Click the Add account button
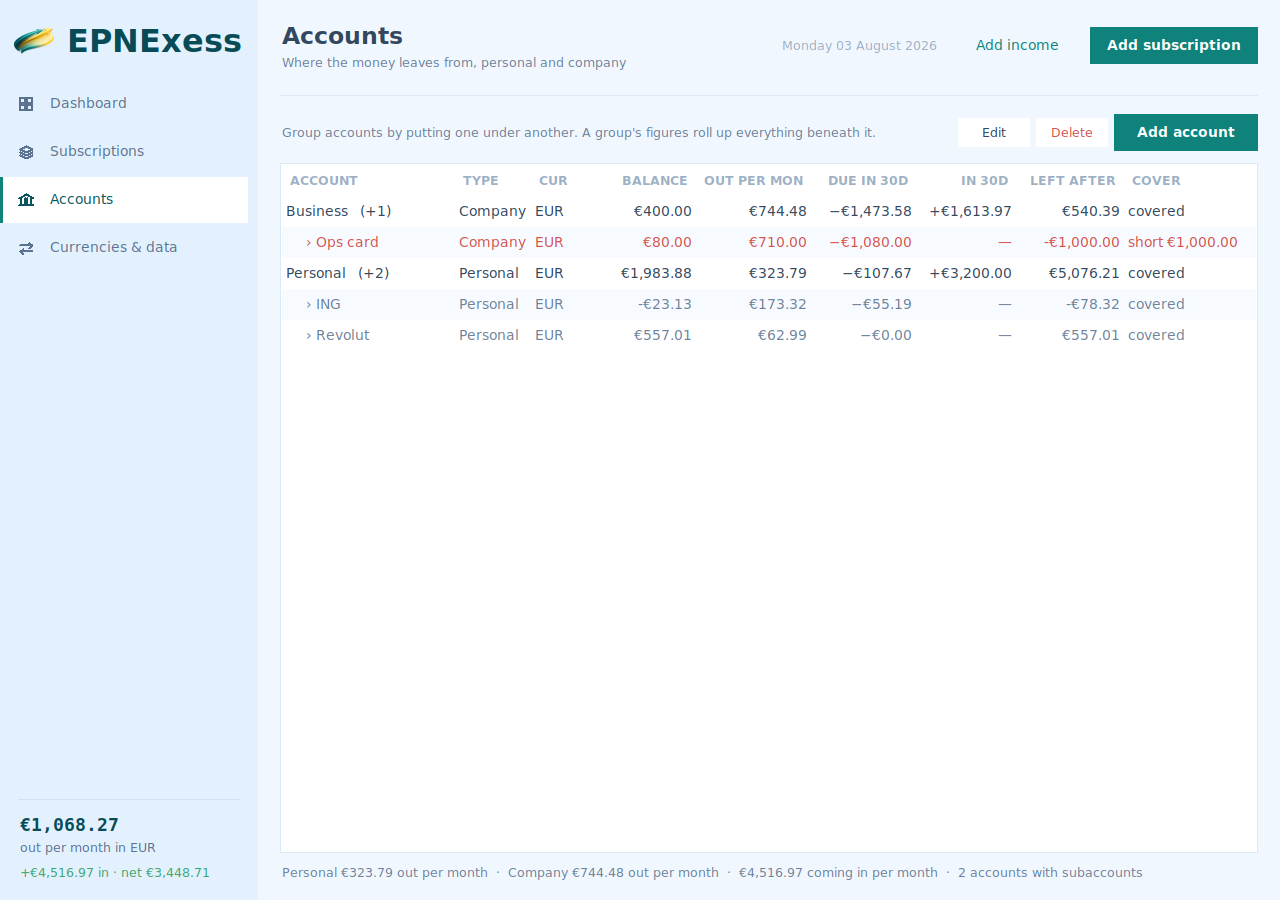Screen dimensions: 1280x900 click(x=1186, y=132)
